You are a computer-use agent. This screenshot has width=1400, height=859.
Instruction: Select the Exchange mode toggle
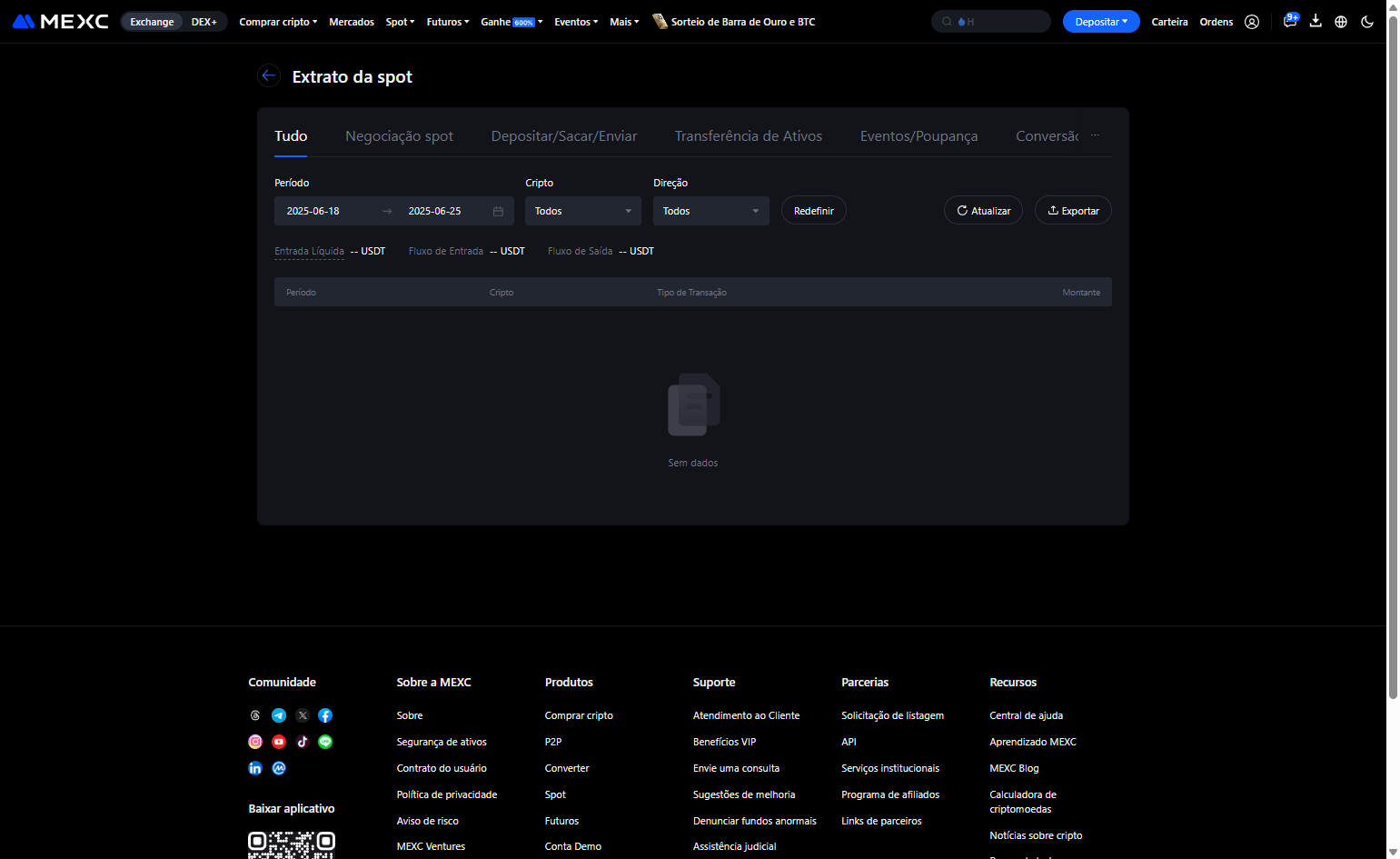[152, 22]
